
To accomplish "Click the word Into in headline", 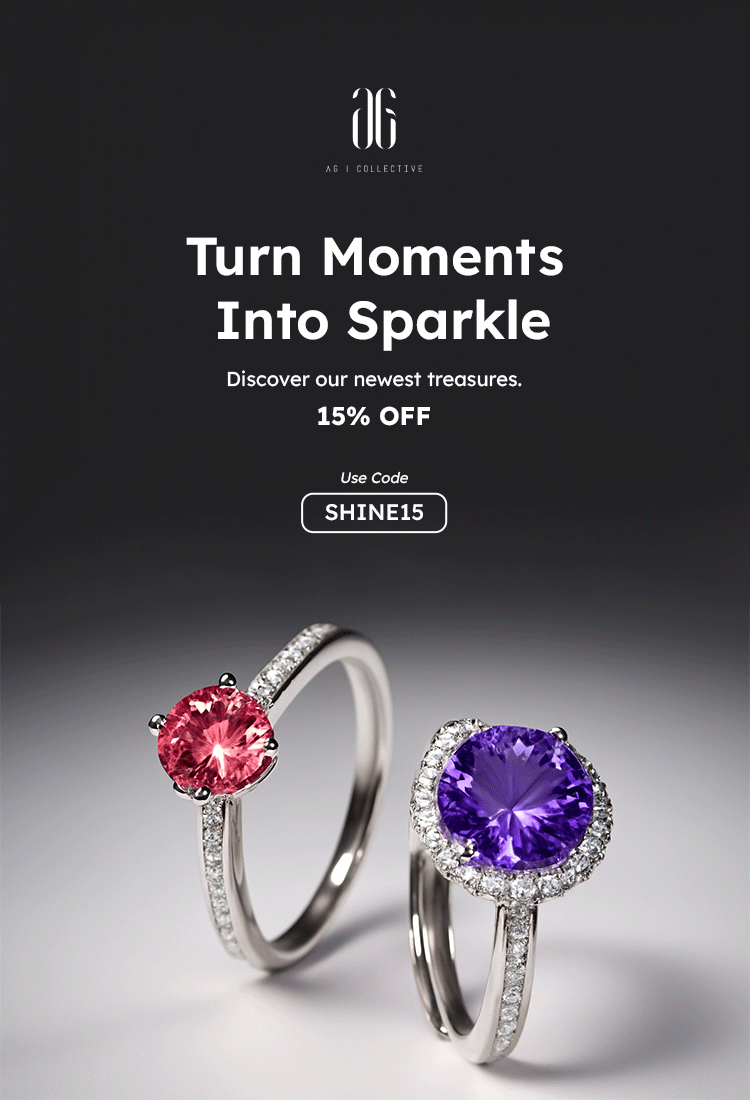I will pyautogui.click(x=272, y=321).
